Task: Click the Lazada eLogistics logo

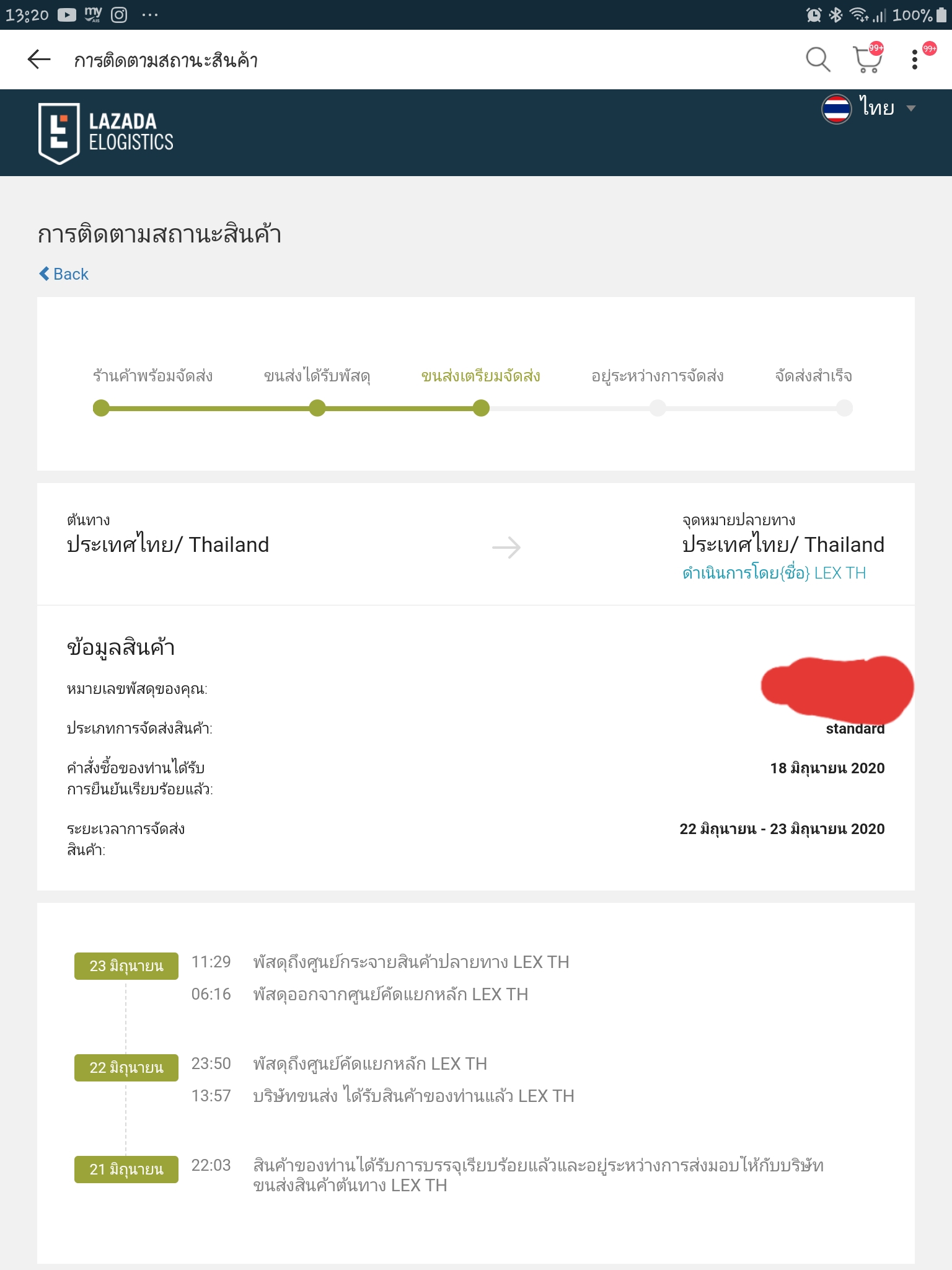Action: (x=106, y=133)
